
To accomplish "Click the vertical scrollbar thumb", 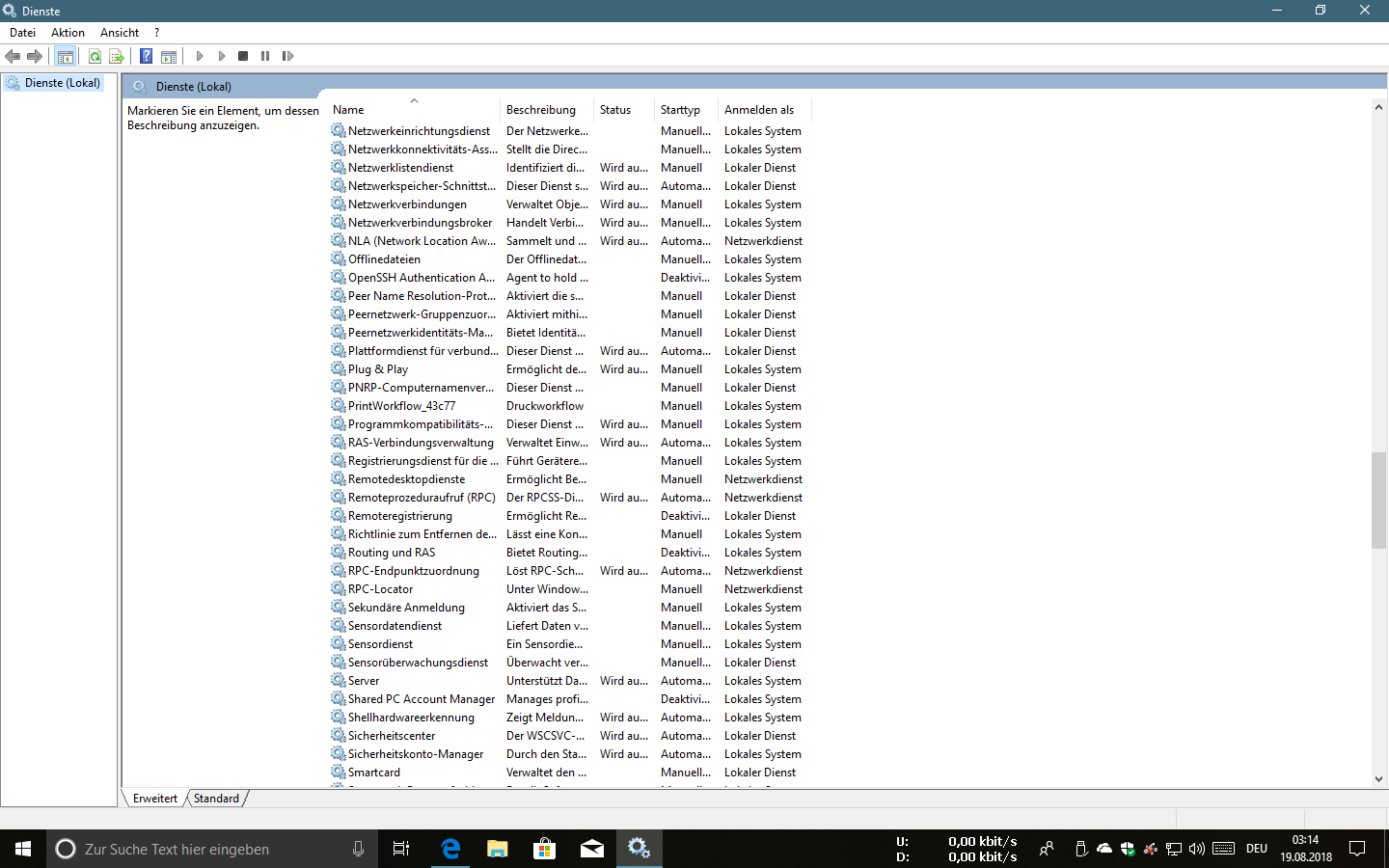I will click(x=1378, y=500).
